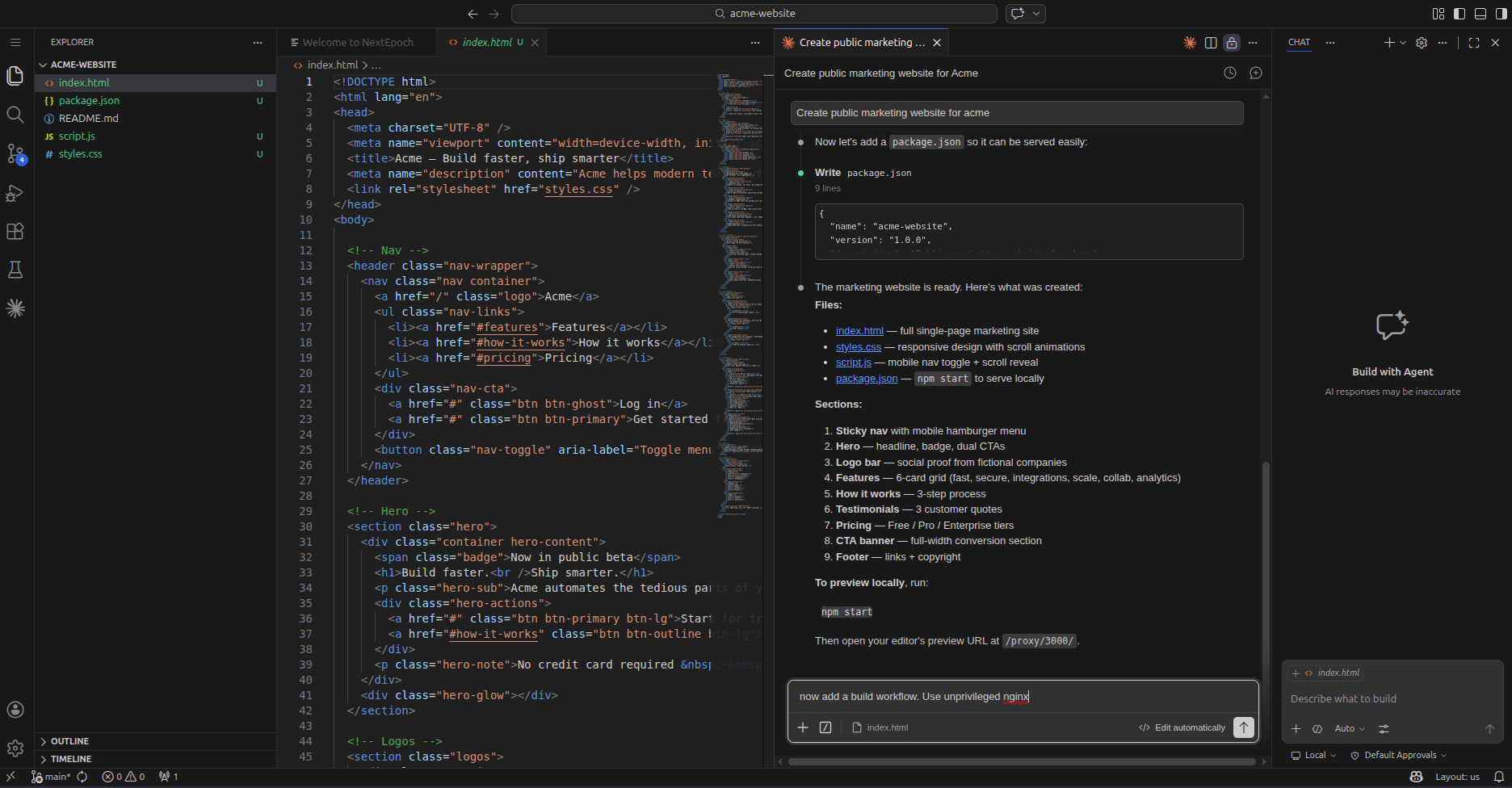Open the script.js link in the response
This screenshot has height=788, width=1512.
854,363
